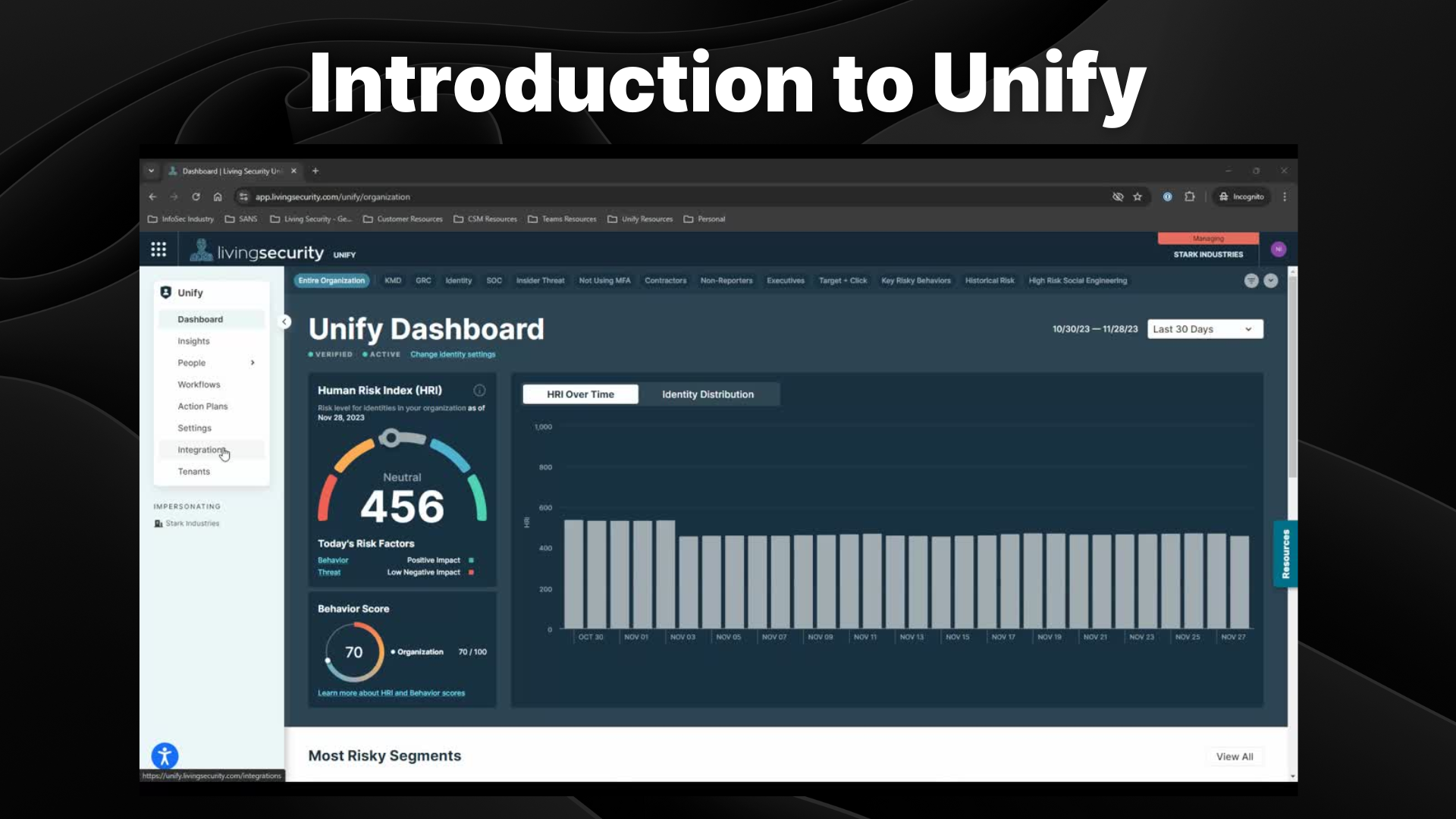Click View All for Most Risky Segments
Image resolution: width=1456 pixels, height=819 pixels.
(1234, 756)
